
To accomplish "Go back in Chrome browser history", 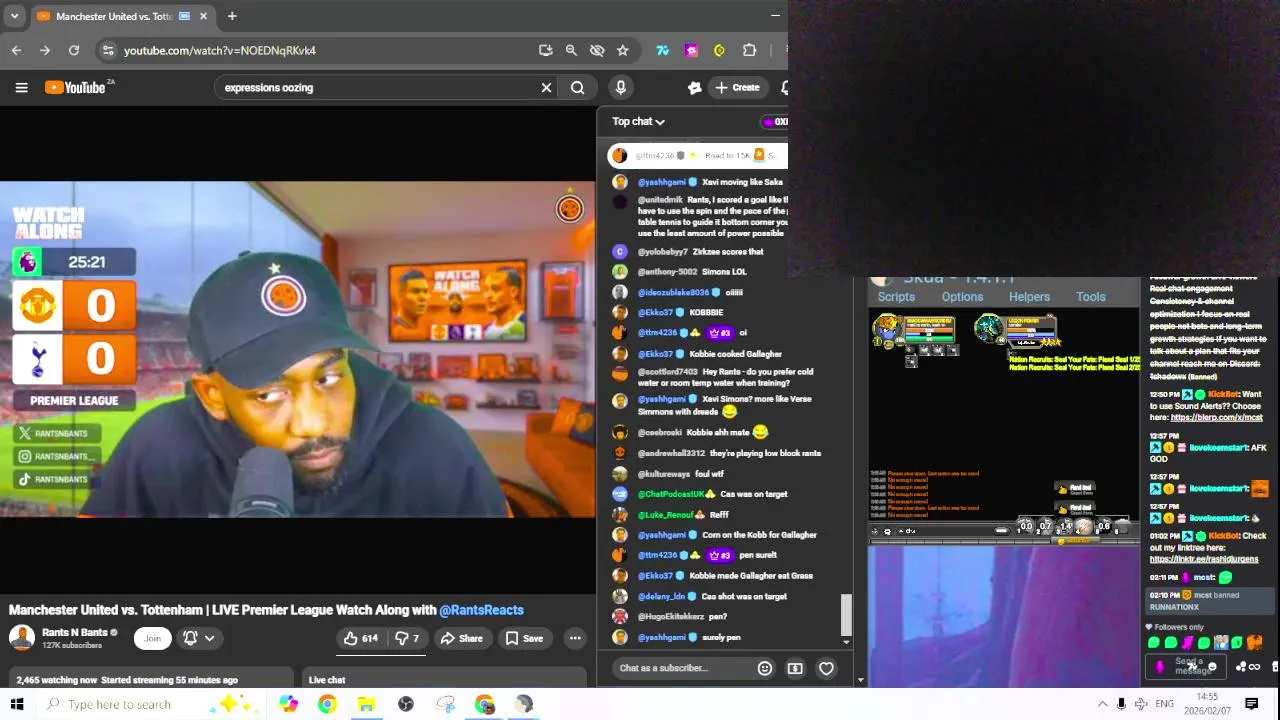I will pyautogui.click(x=17, y=50).
